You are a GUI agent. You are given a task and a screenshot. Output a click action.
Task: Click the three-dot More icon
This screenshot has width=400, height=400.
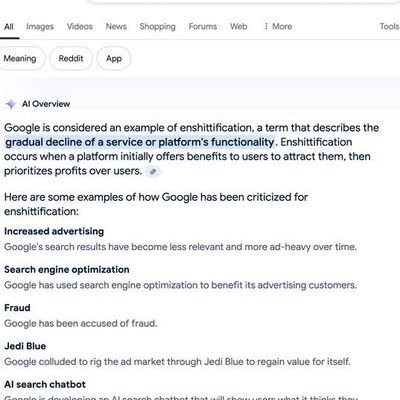click(266, 26)
